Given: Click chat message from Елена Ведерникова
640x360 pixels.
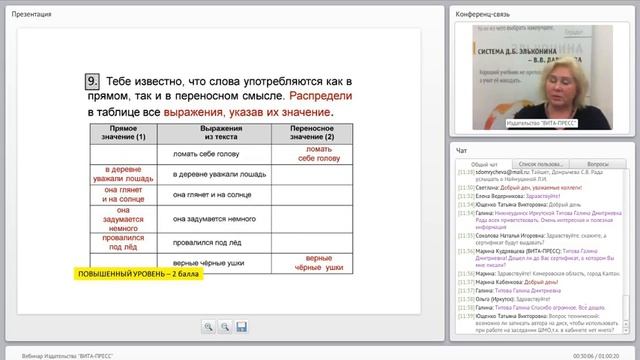Looking at the screenshot, I should [x=509, y=196].
